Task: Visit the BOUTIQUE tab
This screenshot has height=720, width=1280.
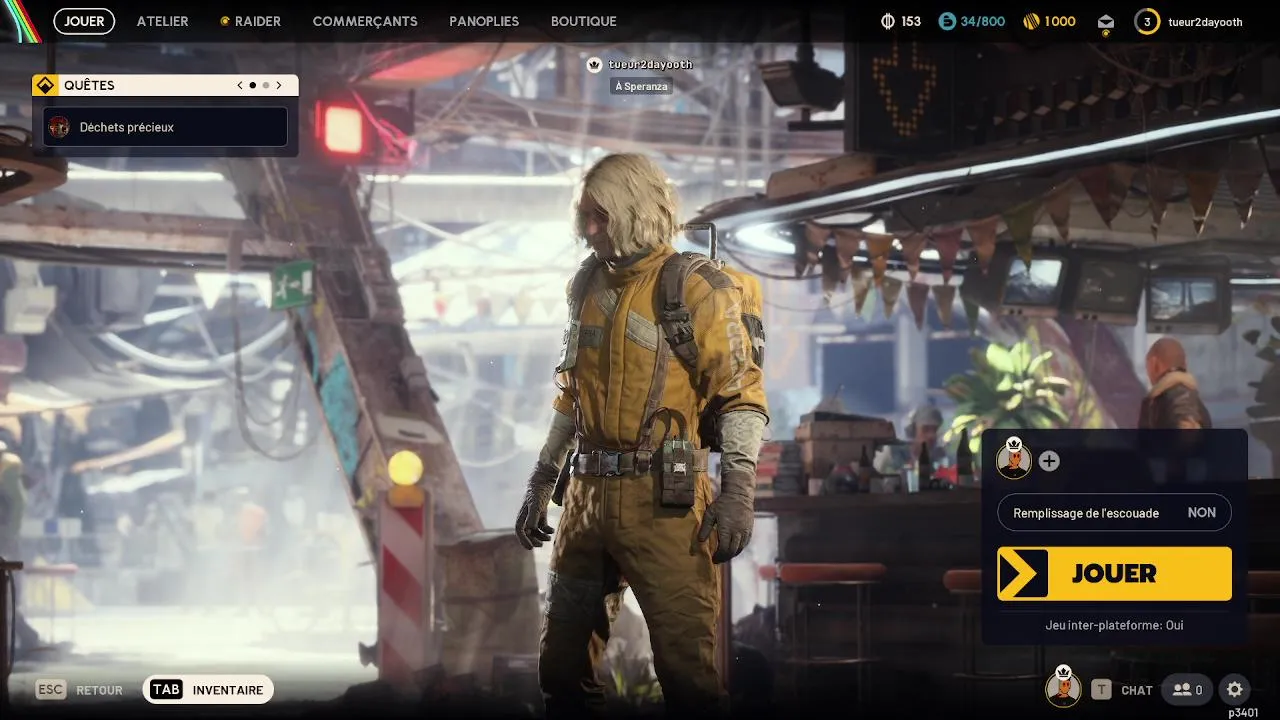Action: pyautogui.click(x=584, y=21)
